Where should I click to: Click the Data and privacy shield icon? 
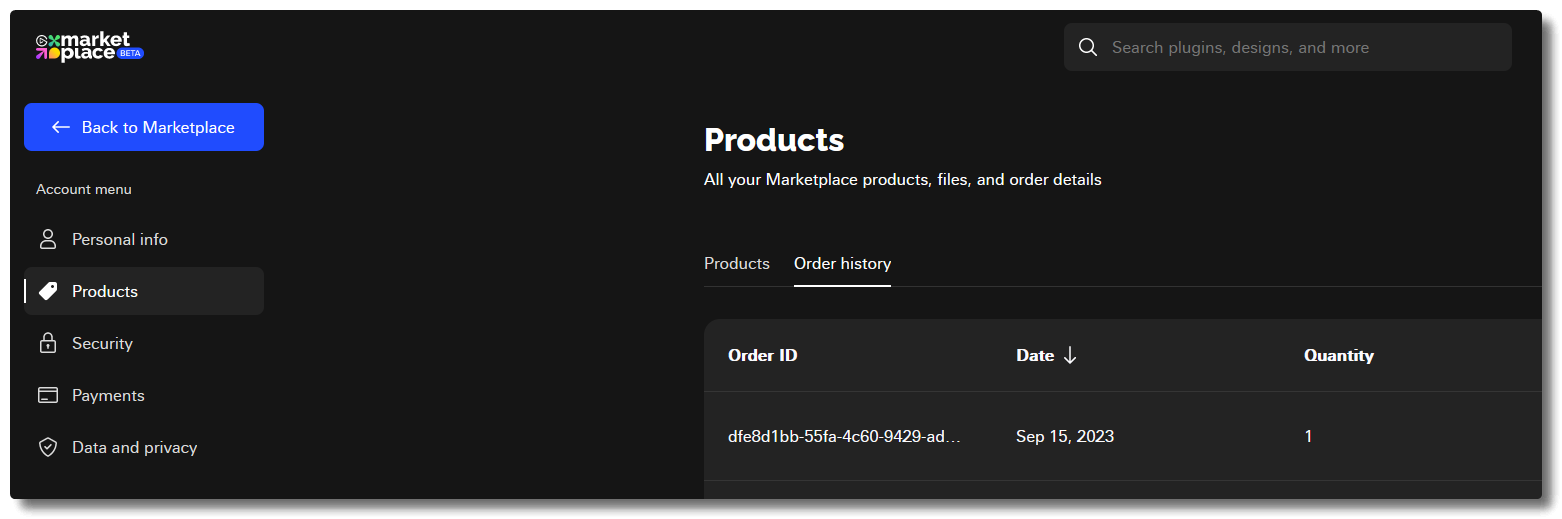point(48,447)
